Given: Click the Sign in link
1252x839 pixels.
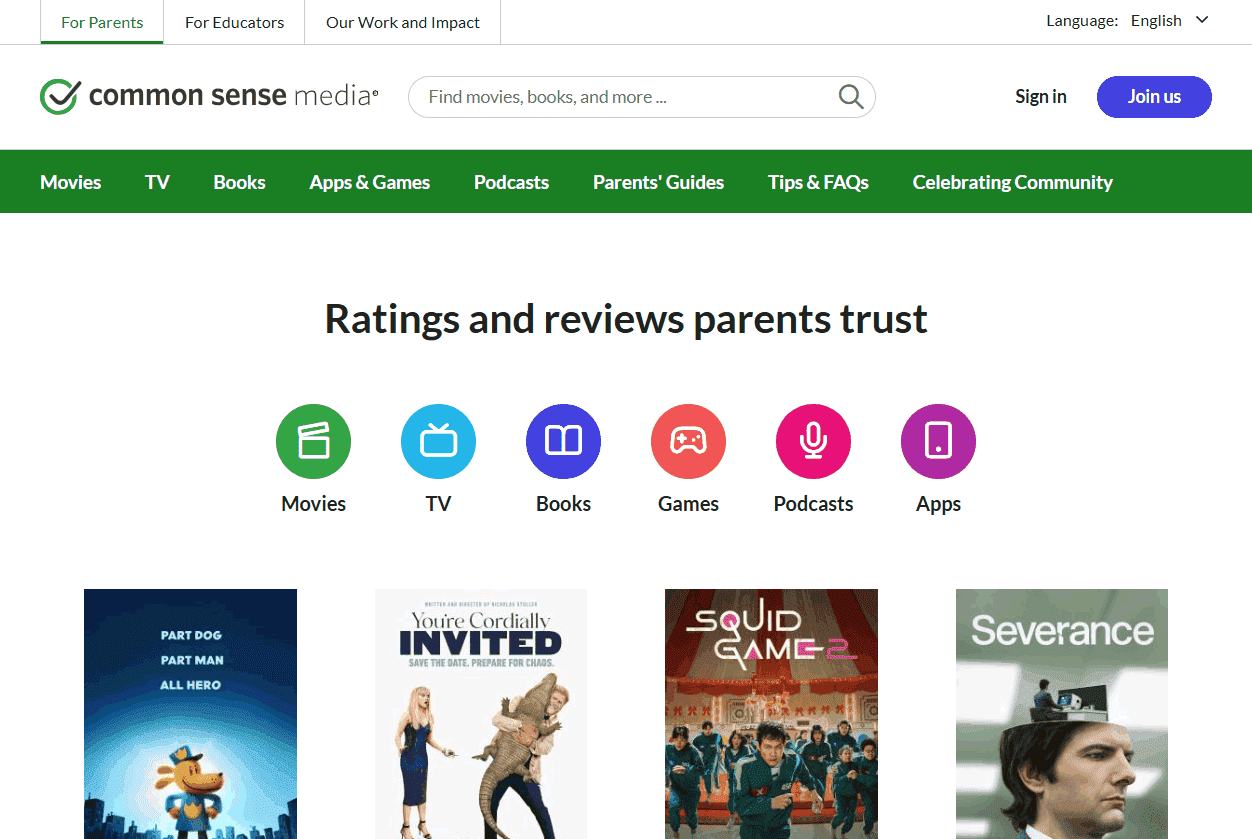Looking at the screenshot, I should 1040,97.
